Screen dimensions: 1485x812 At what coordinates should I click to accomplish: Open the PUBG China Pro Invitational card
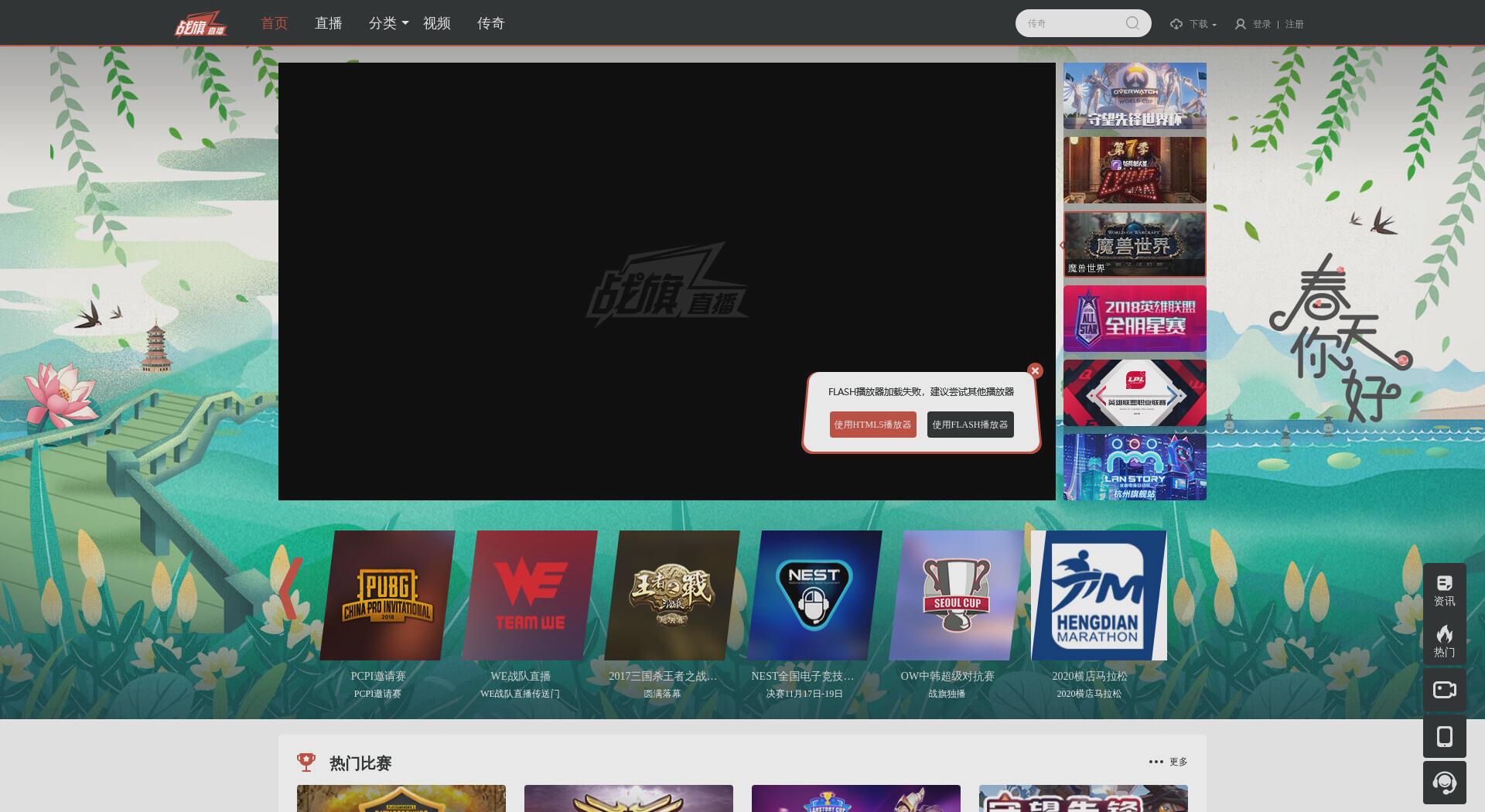pyautogui.click(x=387, y=595)
